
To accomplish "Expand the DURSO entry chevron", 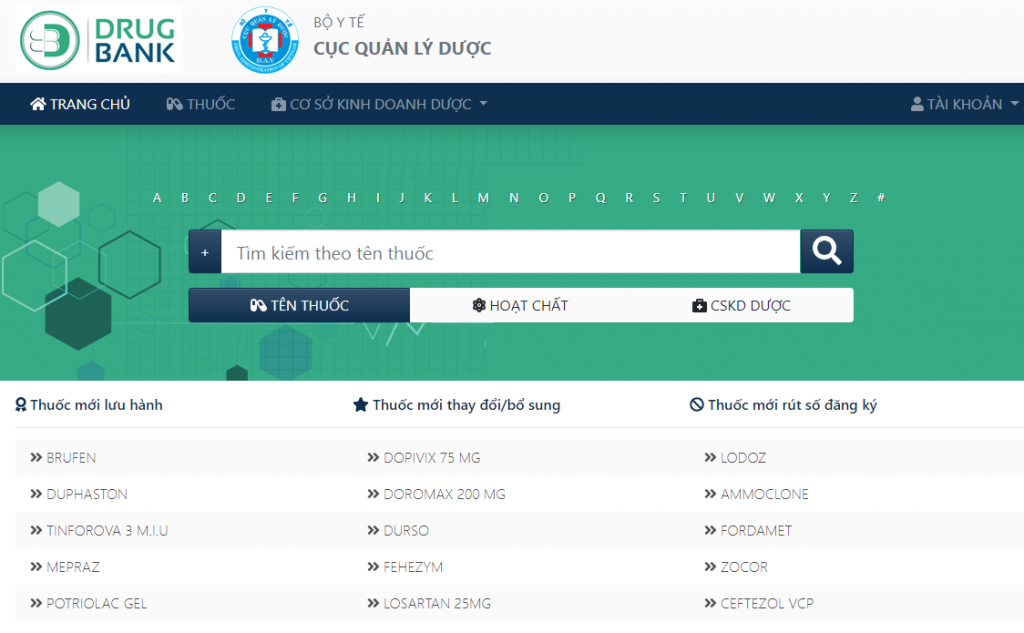I will pyautogui.click(x=371, y=530).
